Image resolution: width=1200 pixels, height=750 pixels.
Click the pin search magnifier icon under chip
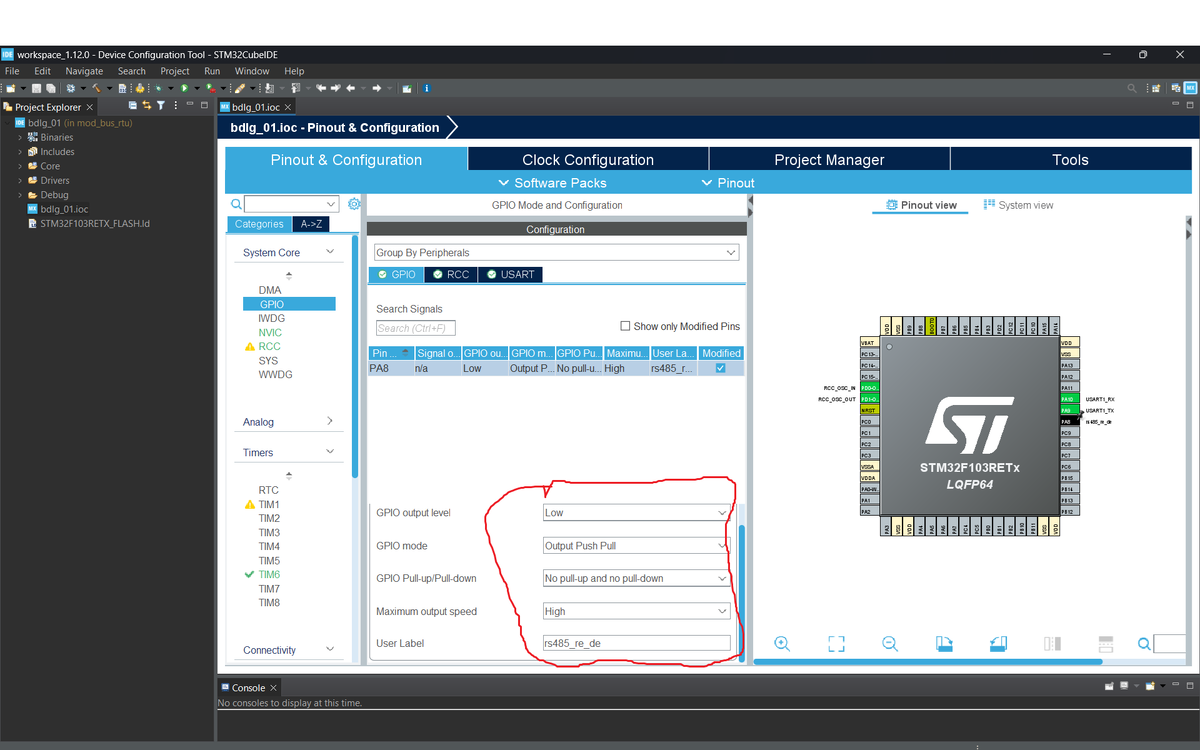tap(1144, 644)
